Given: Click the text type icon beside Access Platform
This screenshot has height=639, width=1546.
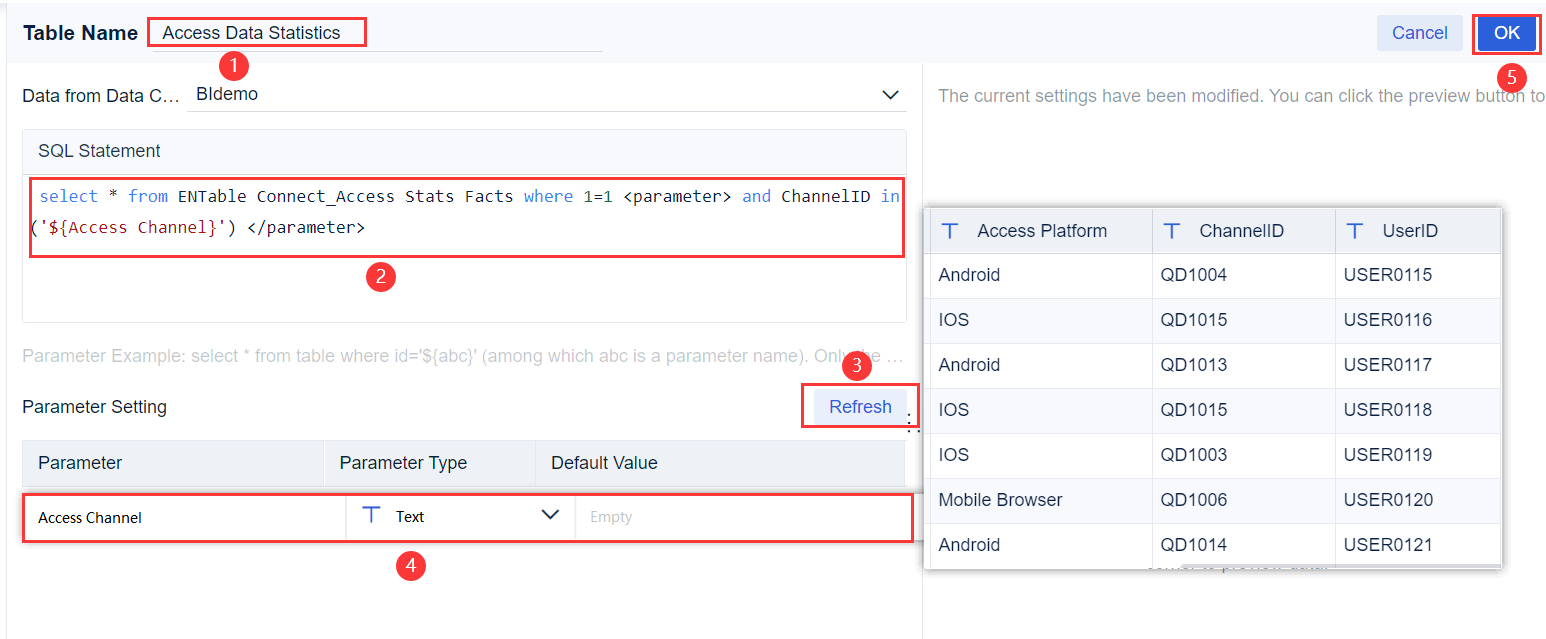Looking at the screenshot, I should pos(951,231).
